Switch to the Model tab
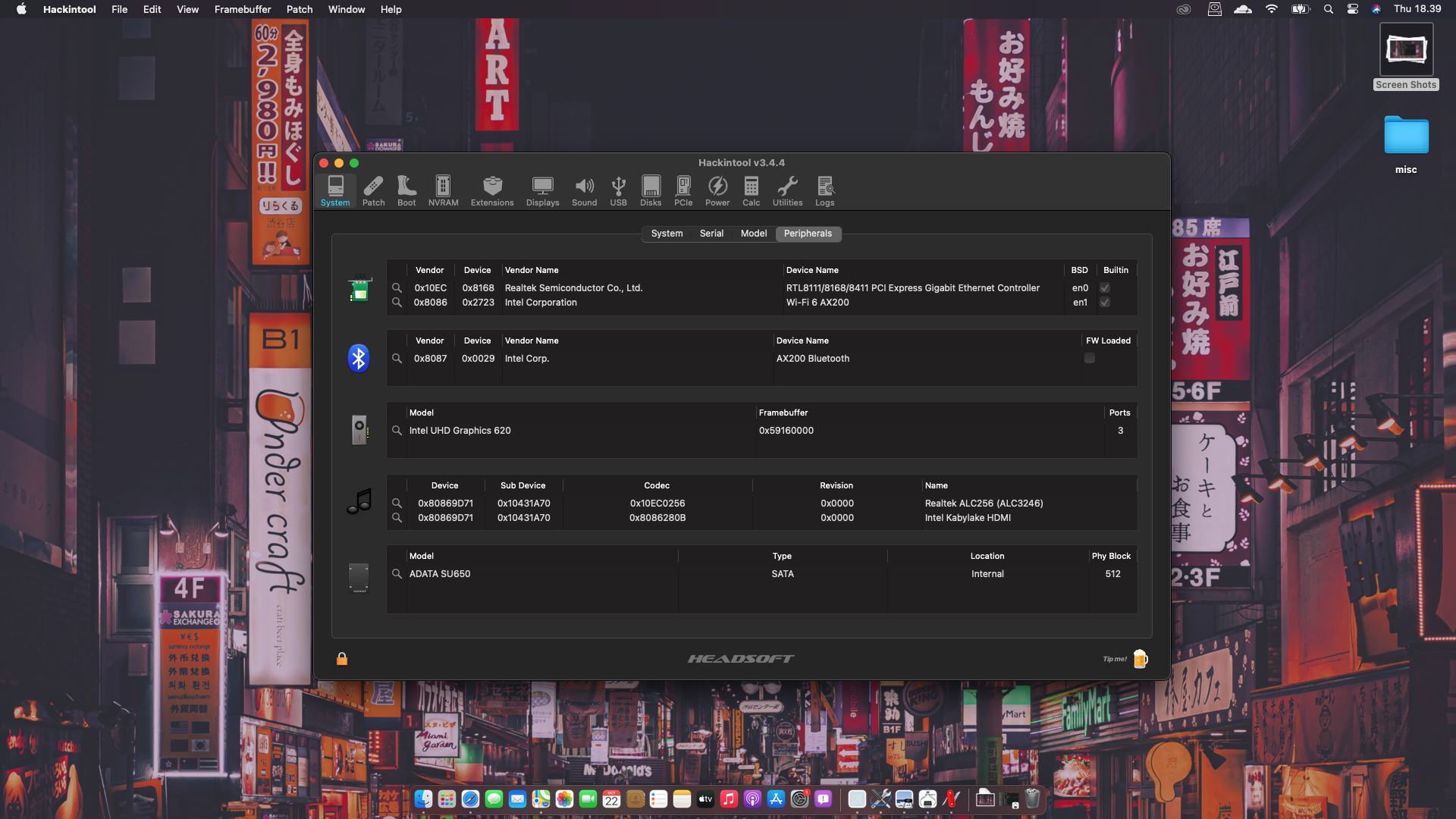 pyautogui.click(x=754, y=234)
